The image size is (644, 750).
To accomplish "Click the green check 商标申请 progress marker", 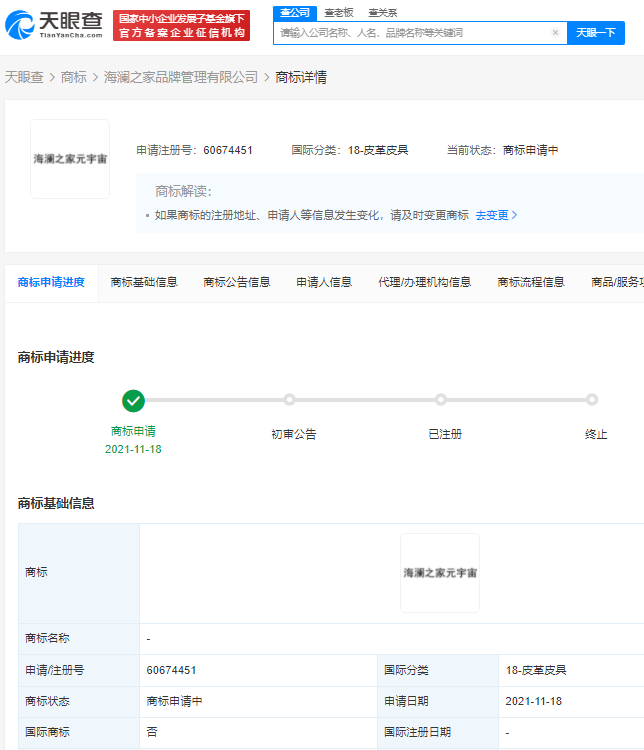I will (133, 401).
